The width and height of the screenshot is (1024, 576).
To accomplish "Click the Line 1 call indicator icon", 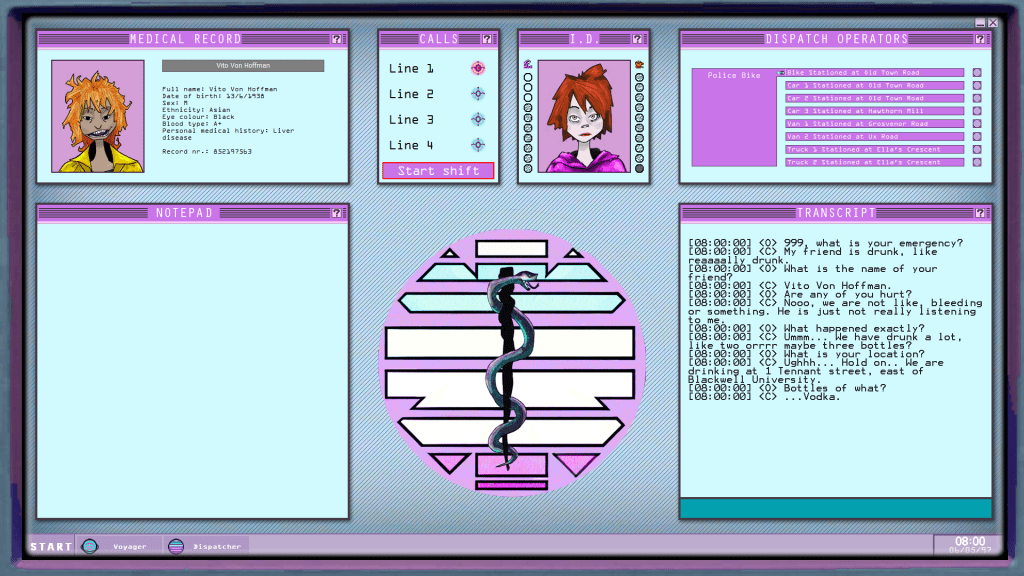I will click(478, 68).
